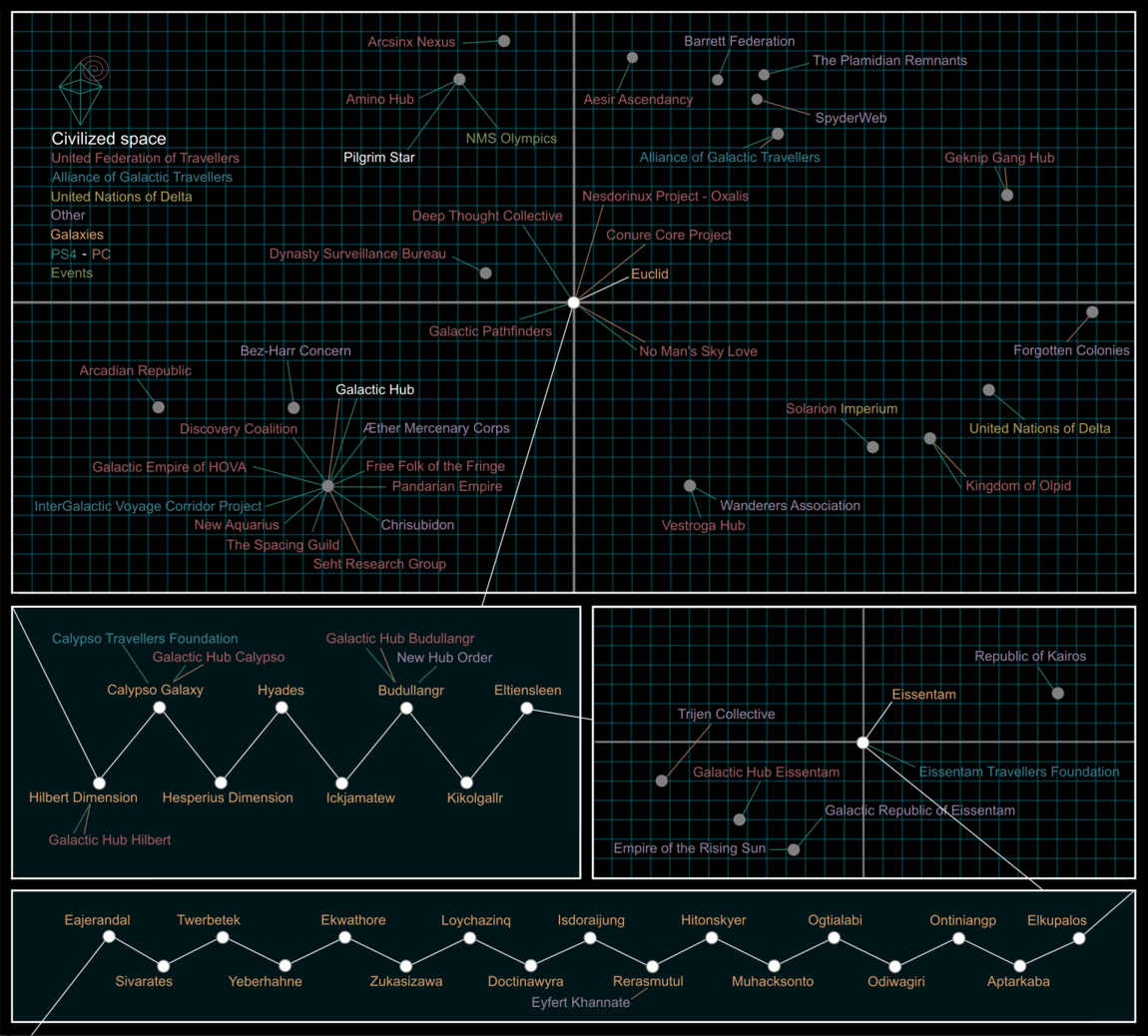The image size is (1148, 1036).
Task: Select the Eltiensleen galaxy node
Action: (x=526, y=708)
